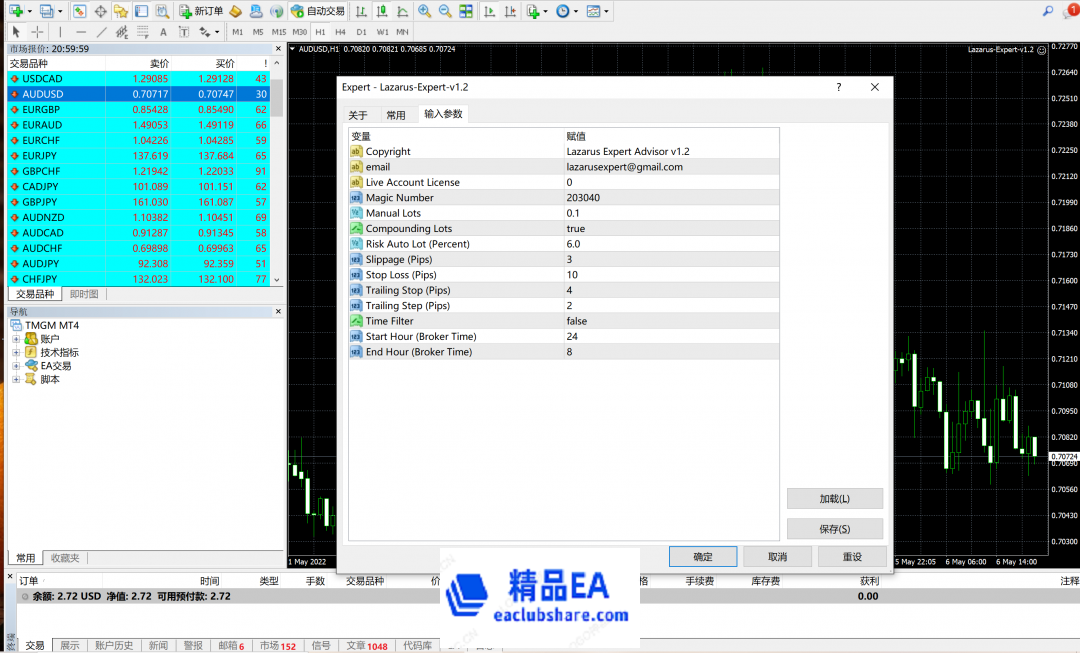Open the profiles toolbar icon

pyautogui.click(x=46, y=11)
